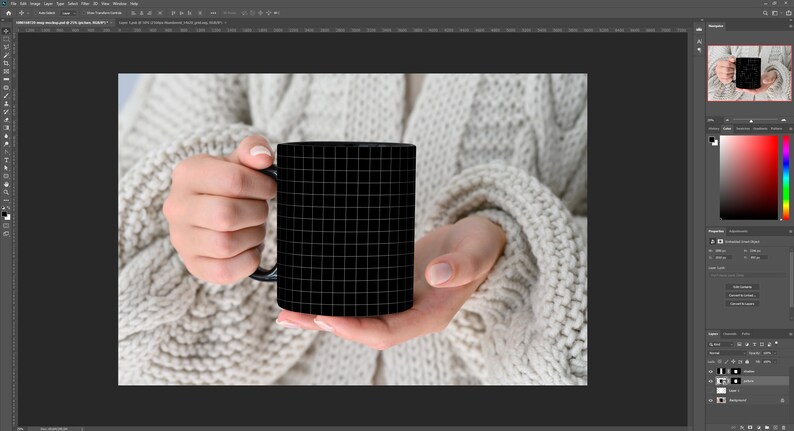
Task: Show the hidden Layer 1
Action: [x=710, y=391]
